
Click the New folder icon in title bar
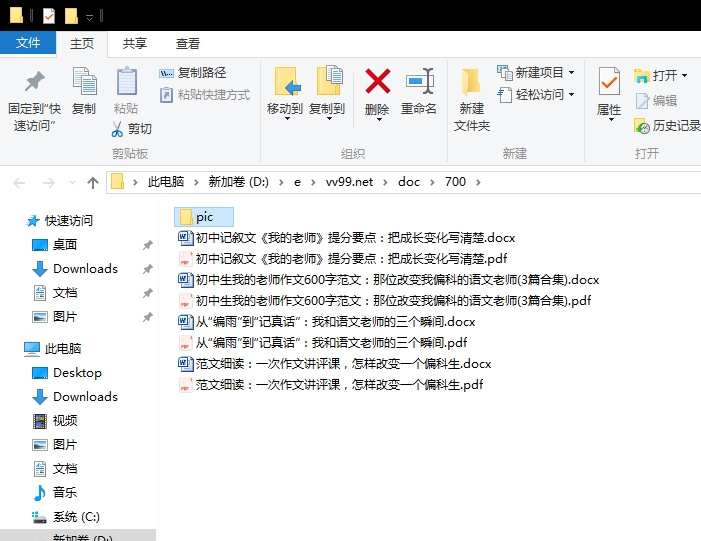coord(72,16)
